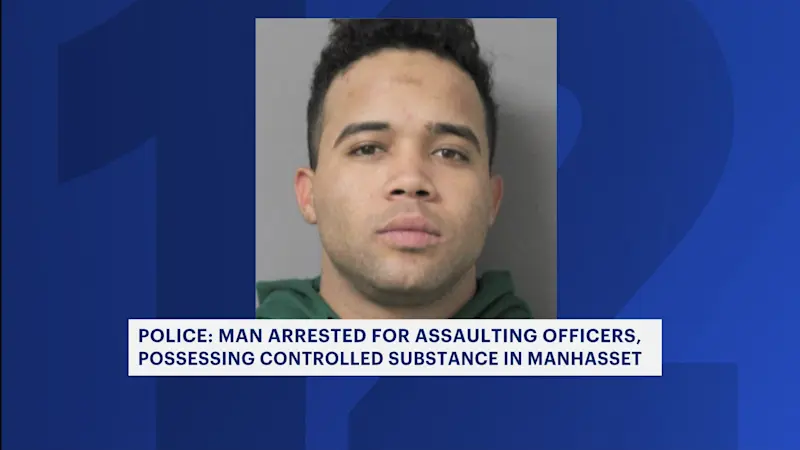This screenshot has width=800, height=450.
Task: Click the word MAN in the headline
Action: point(240,336)
